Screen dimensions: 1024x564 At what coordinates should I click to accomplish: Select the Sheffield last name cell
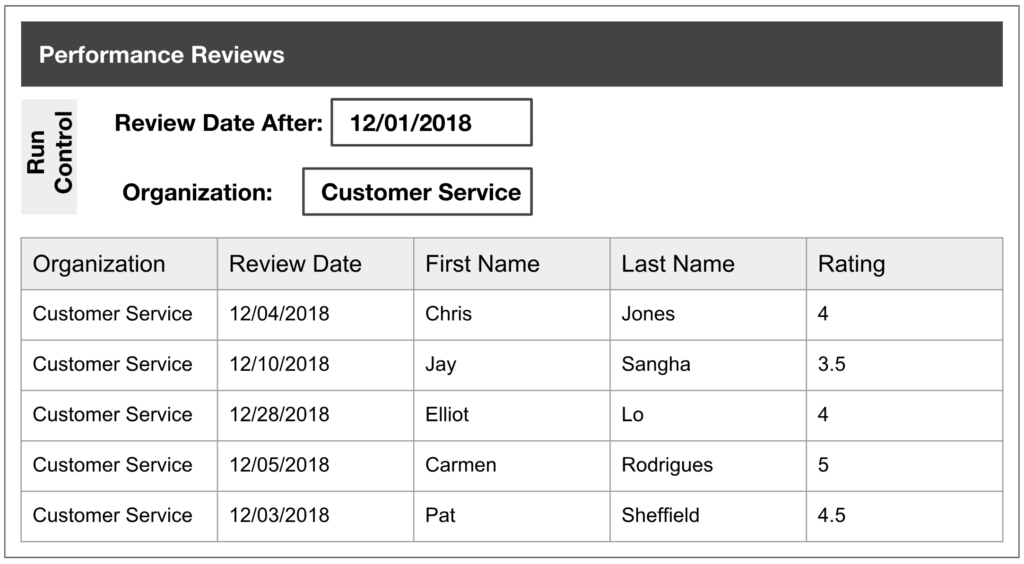pos(708,516)
